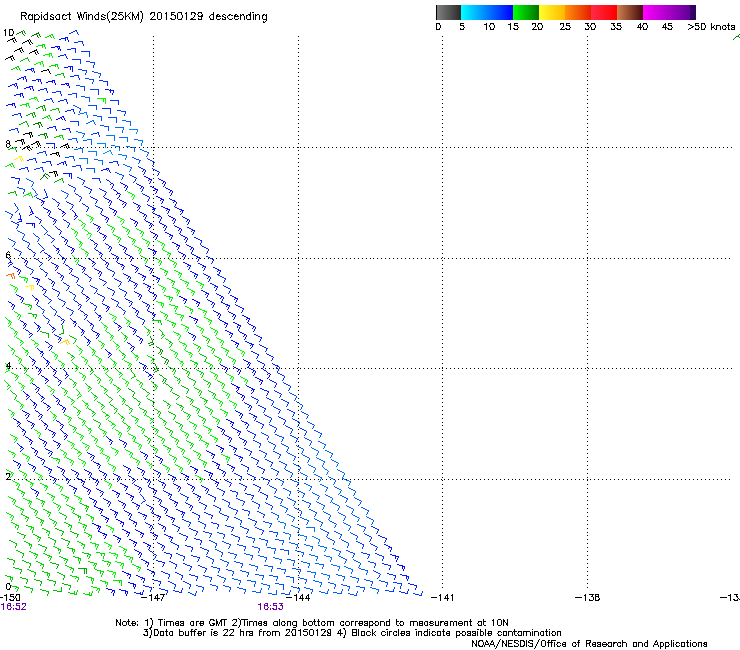Click the yellow 20-25 knots color segment
Image resolution: width=740 pixels, height=650 pixels.
(x=552, y=12)
